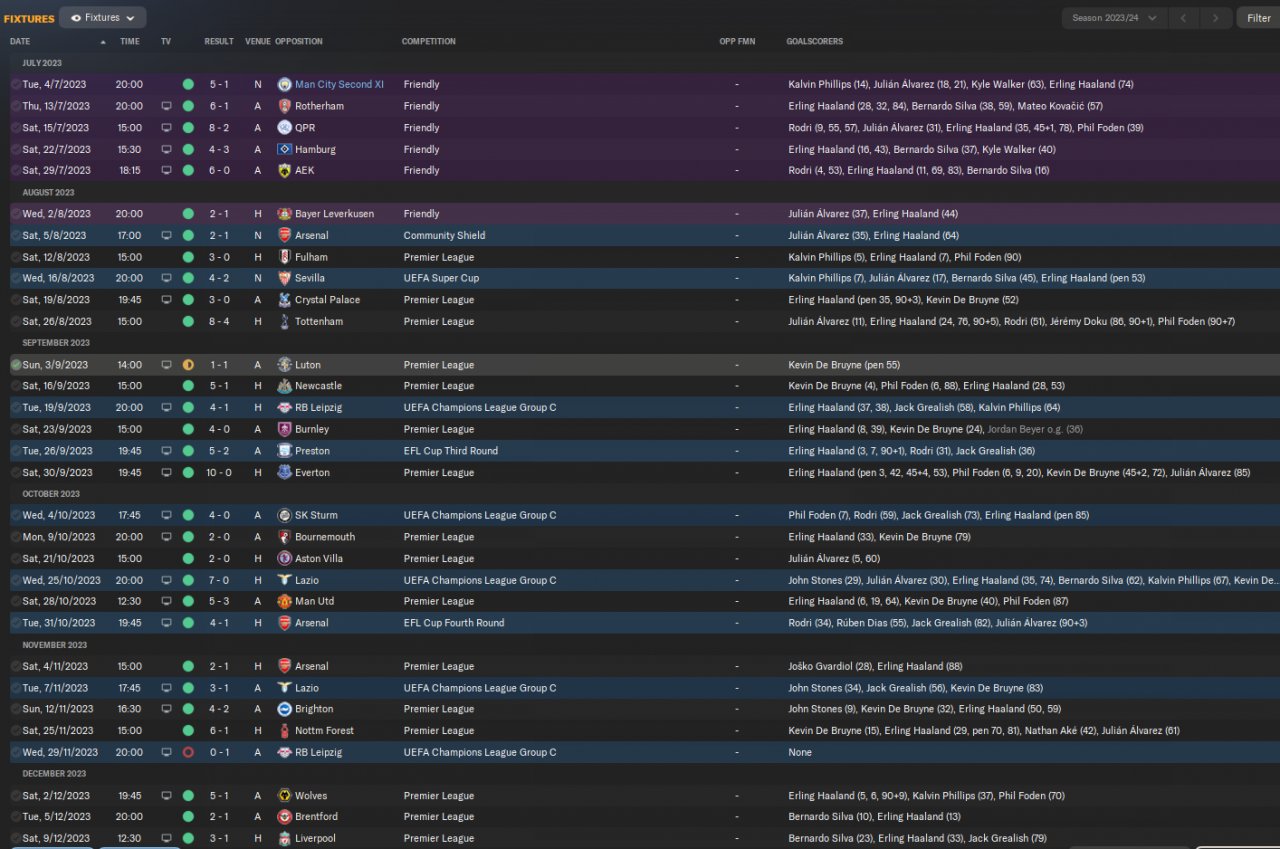Screen dimensions: 1280x849
Task: Click the 7 - 0 score on 25/10/2023
Action: pyautogui.click(x=219, y=580)
